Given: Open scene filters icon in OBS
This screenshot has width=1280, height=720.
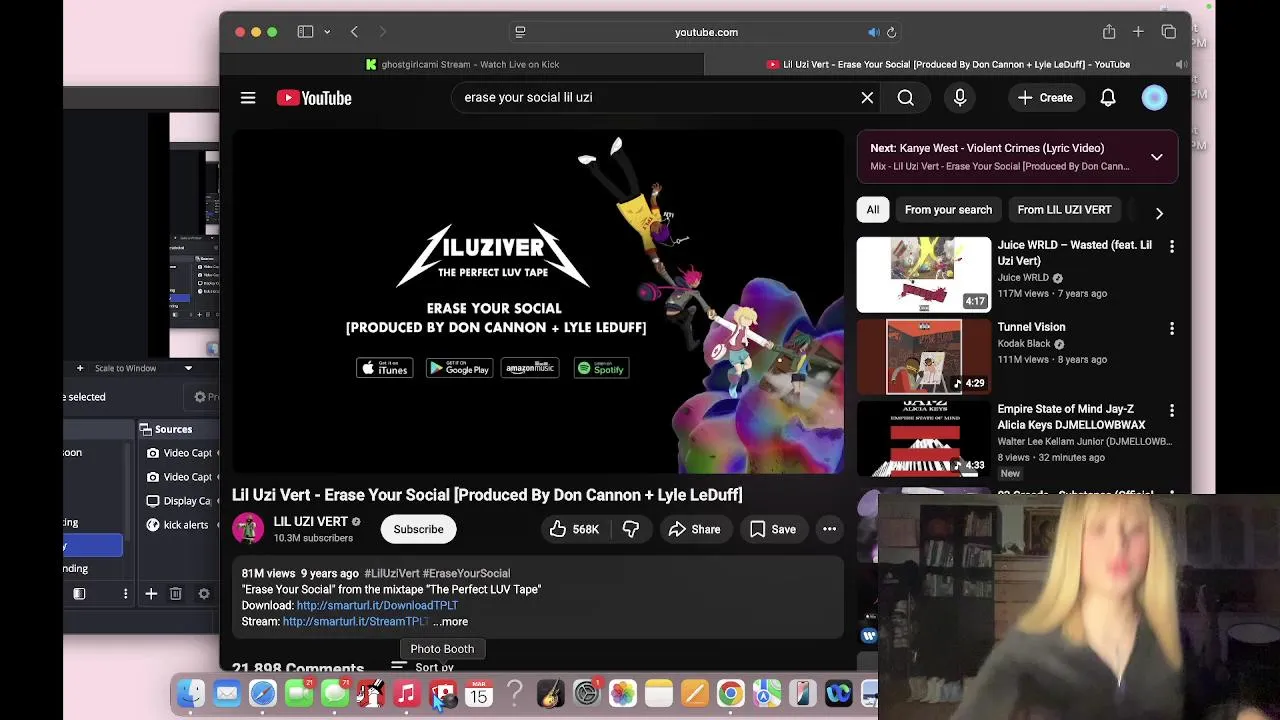Looking at the screenshot, I should (x=79, y=594).
